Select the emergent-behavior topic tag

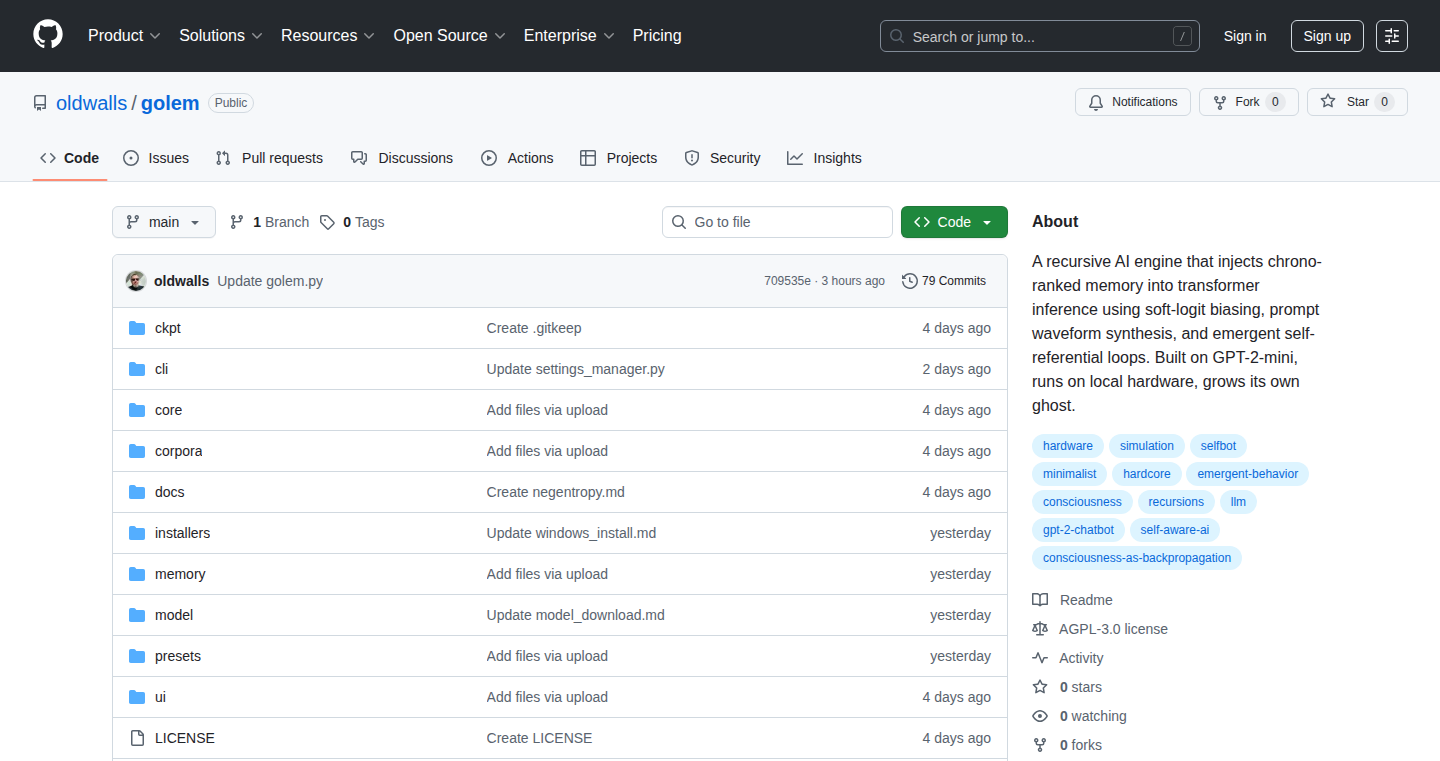click(x=1248, y=474)
